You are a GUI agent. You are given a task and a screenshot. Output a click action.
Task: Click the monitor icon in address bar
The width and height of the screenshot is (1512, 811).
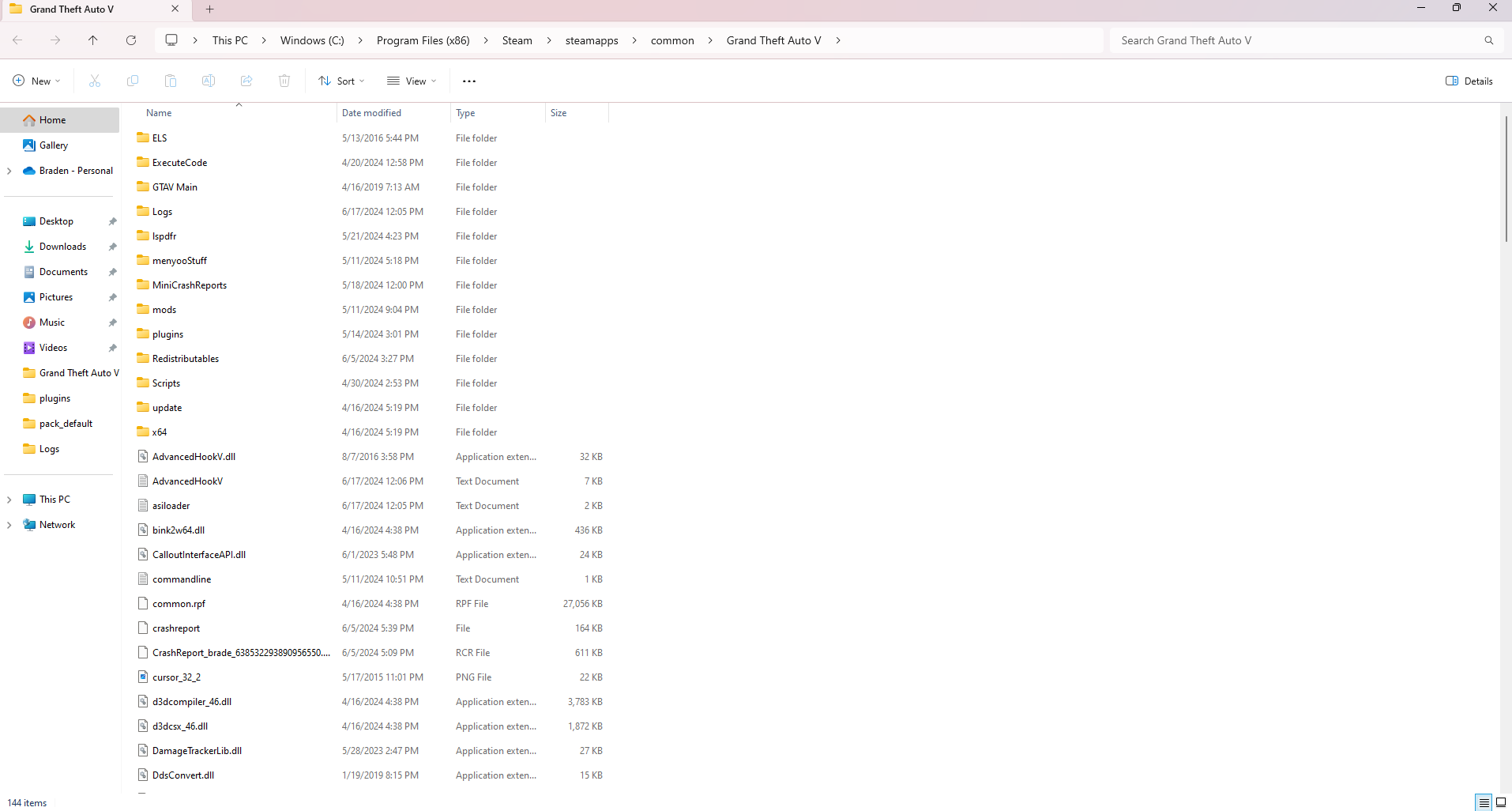click(x=171, y=40)
